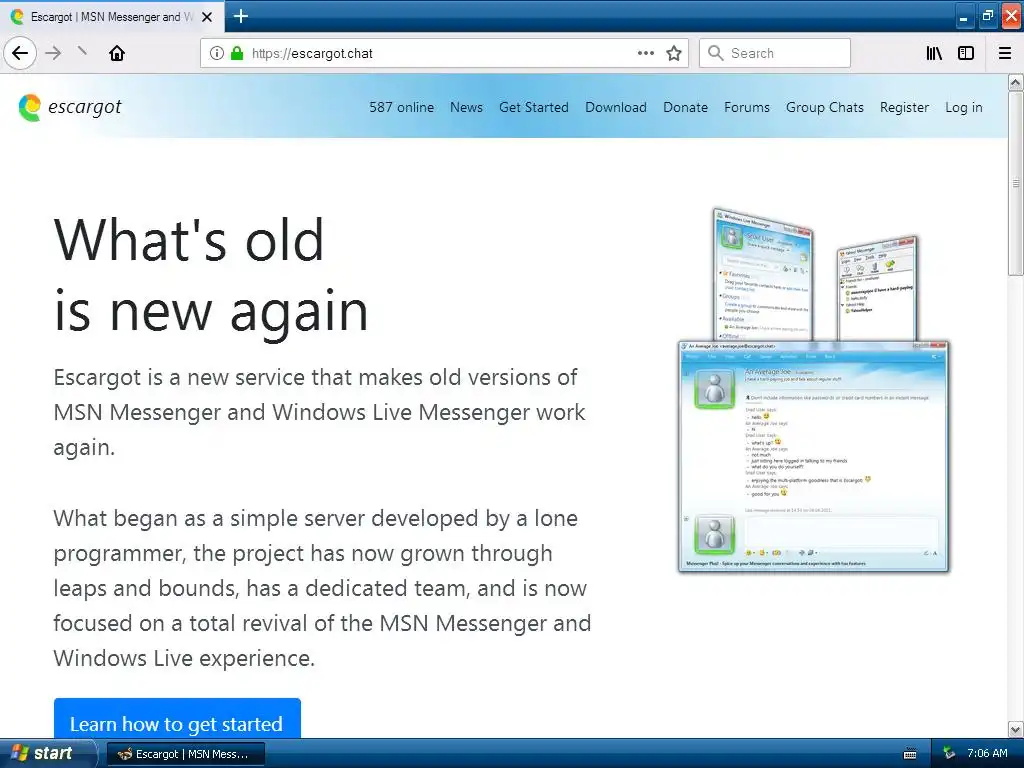Go back with the browser back arrow
This screenshot has width=1024, height=768.
pyautogui.click(x=20, y=53)
